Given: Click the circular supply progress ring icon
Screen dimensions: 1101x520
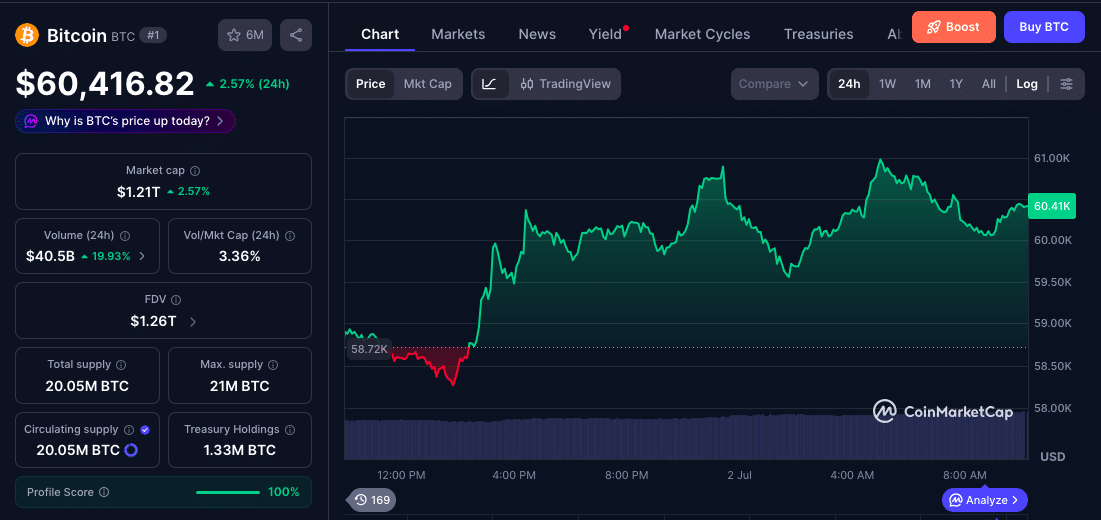Looking at the screenshot, I should point(131,450).
